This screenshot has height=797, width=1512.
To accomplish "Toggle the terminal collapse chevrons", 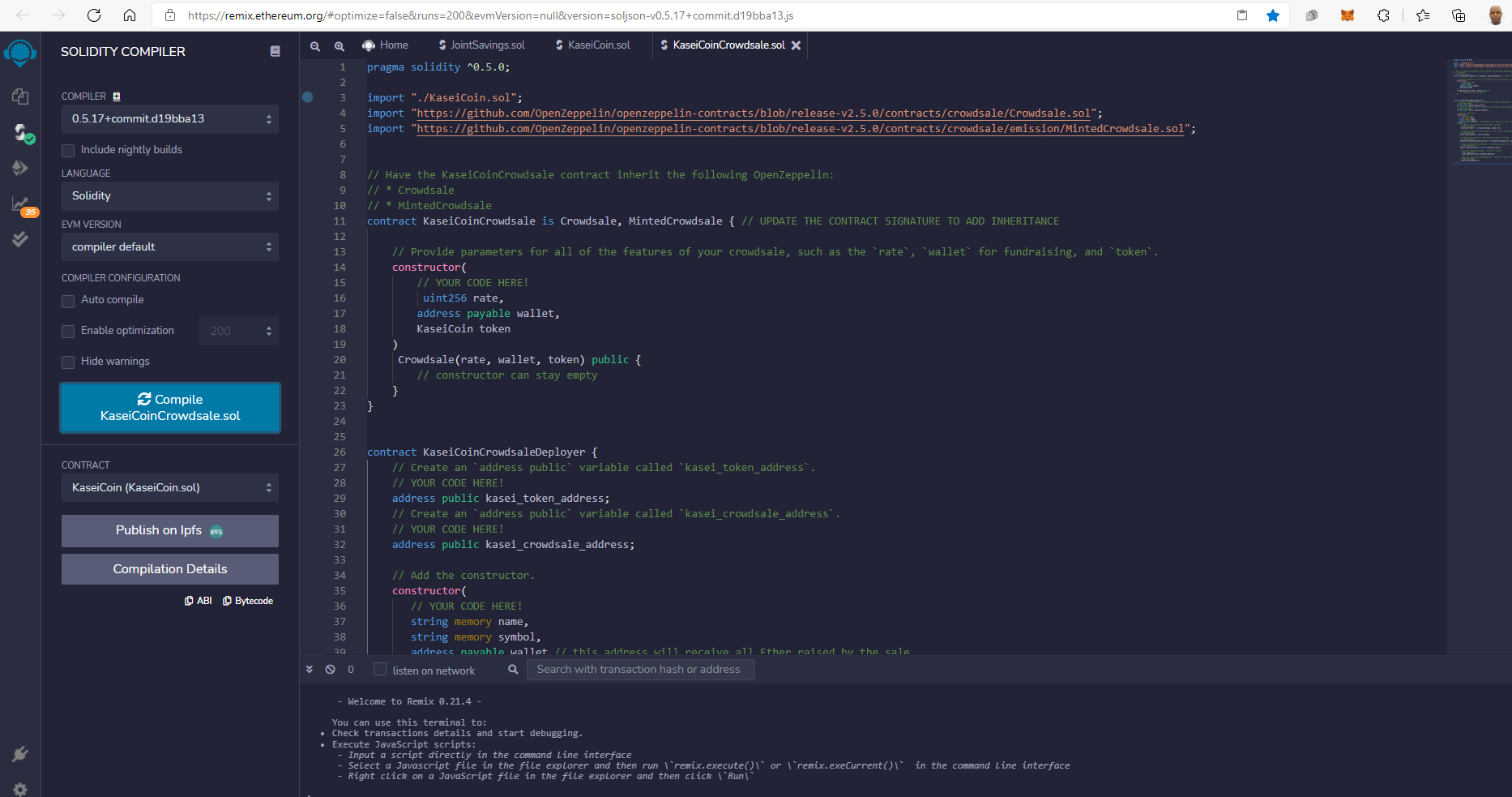I will [x=309, y=670].
